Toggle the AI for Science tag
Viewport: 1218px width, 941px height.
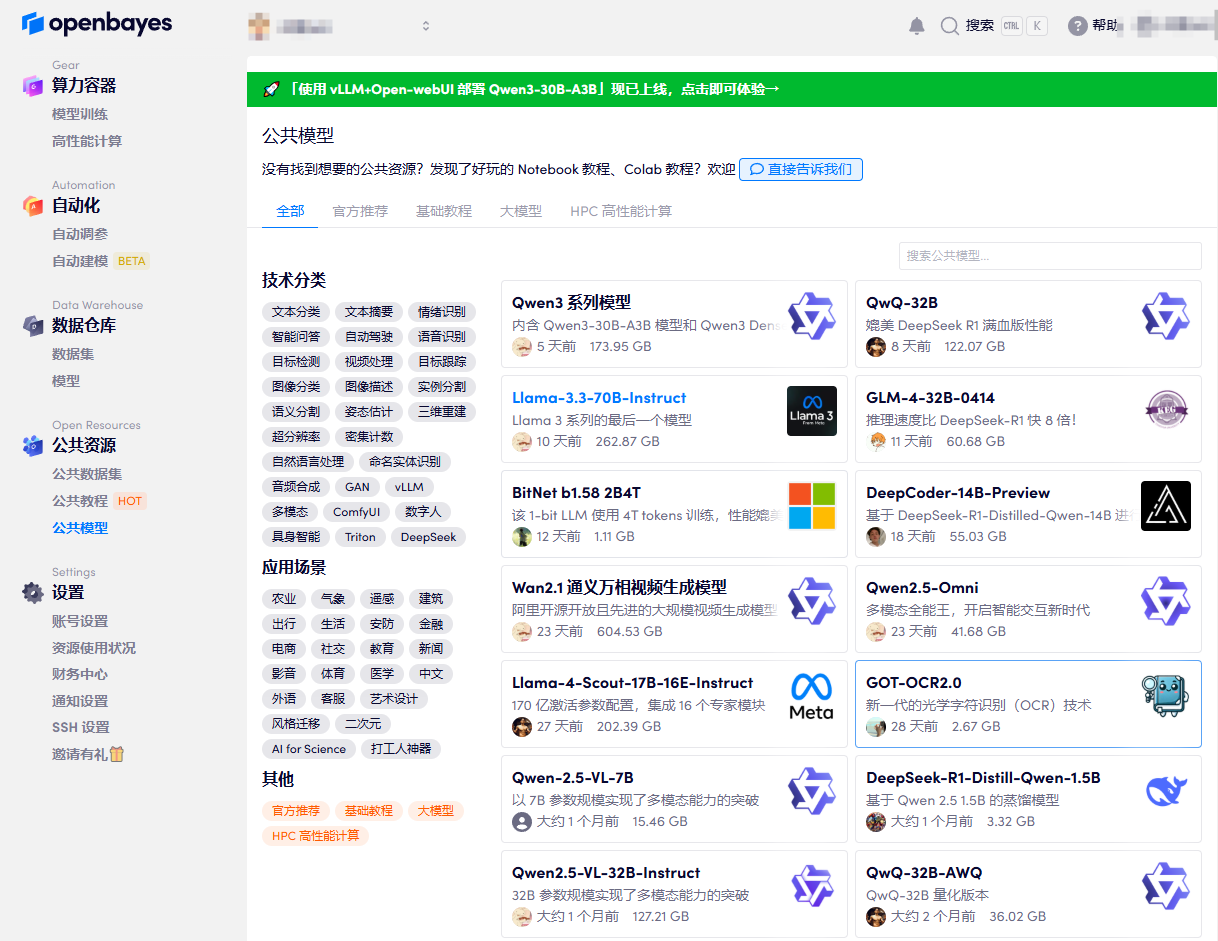(309, 749)
